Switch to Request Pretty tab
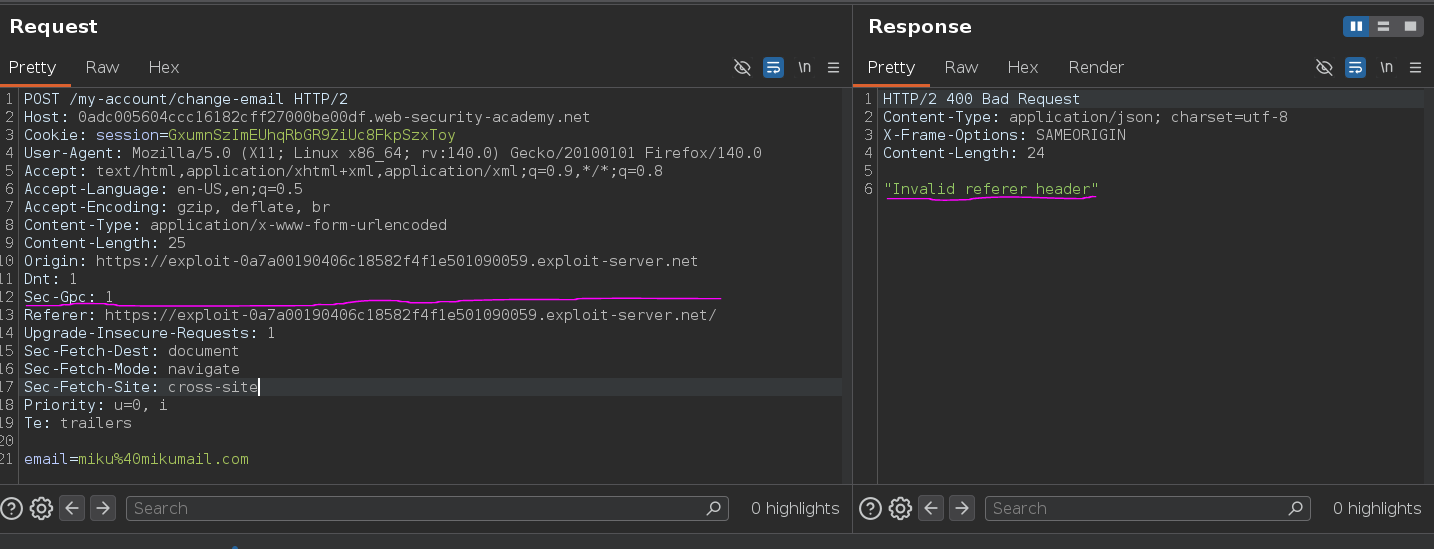This screenshot has width=1434, height=549. point(32,67)
